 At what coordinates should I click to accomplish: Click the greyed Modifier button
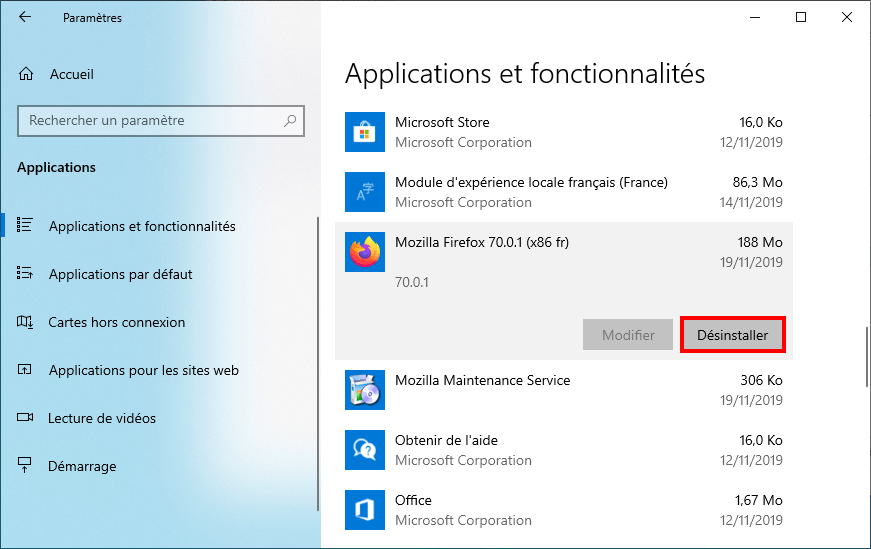point(628,335)
